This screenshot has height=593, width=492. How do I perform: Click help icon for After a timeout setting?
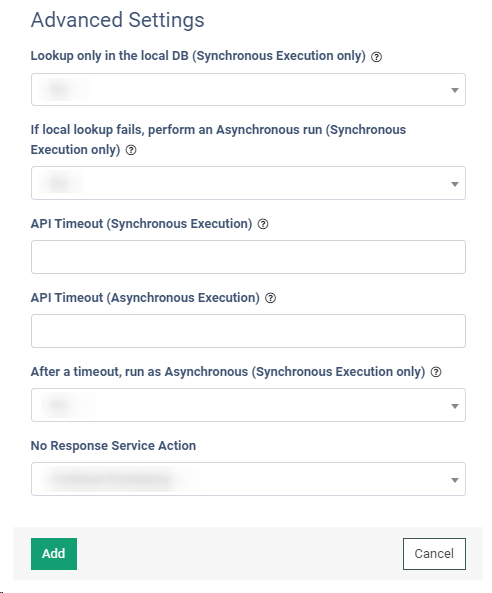tap(436, 372)
